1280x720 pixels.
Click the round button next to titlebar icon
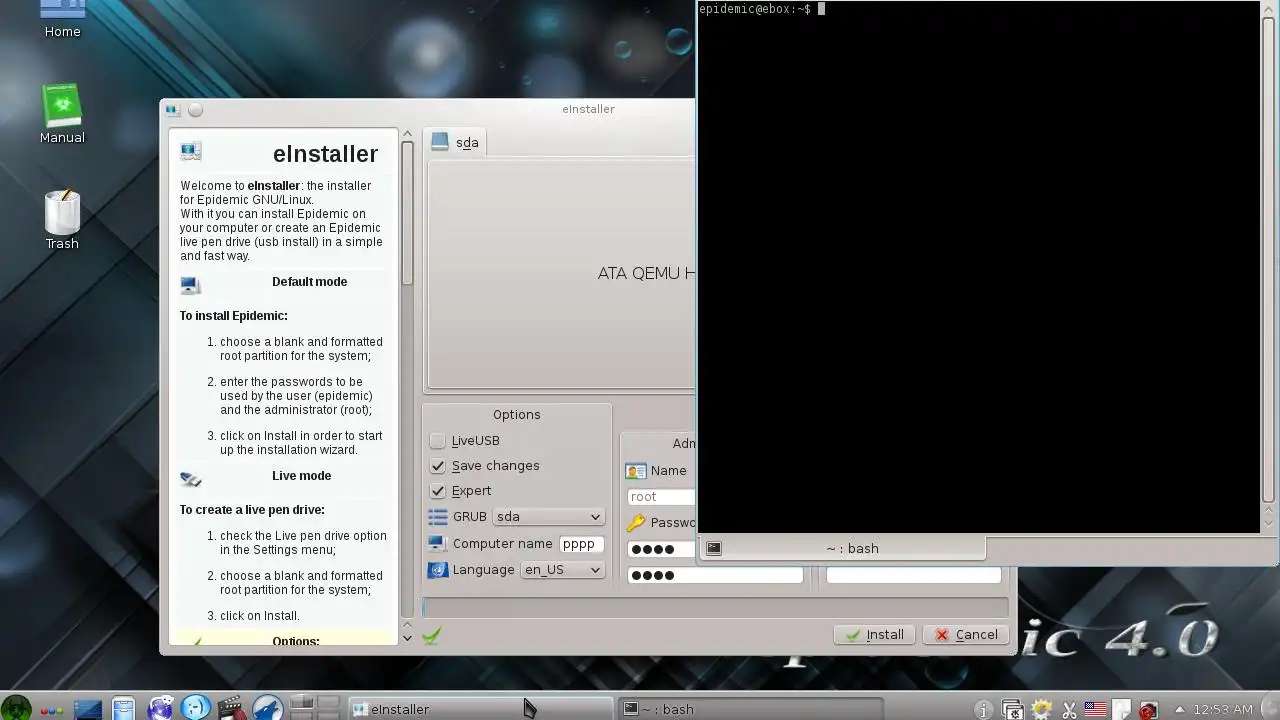[x=196, y=109]
